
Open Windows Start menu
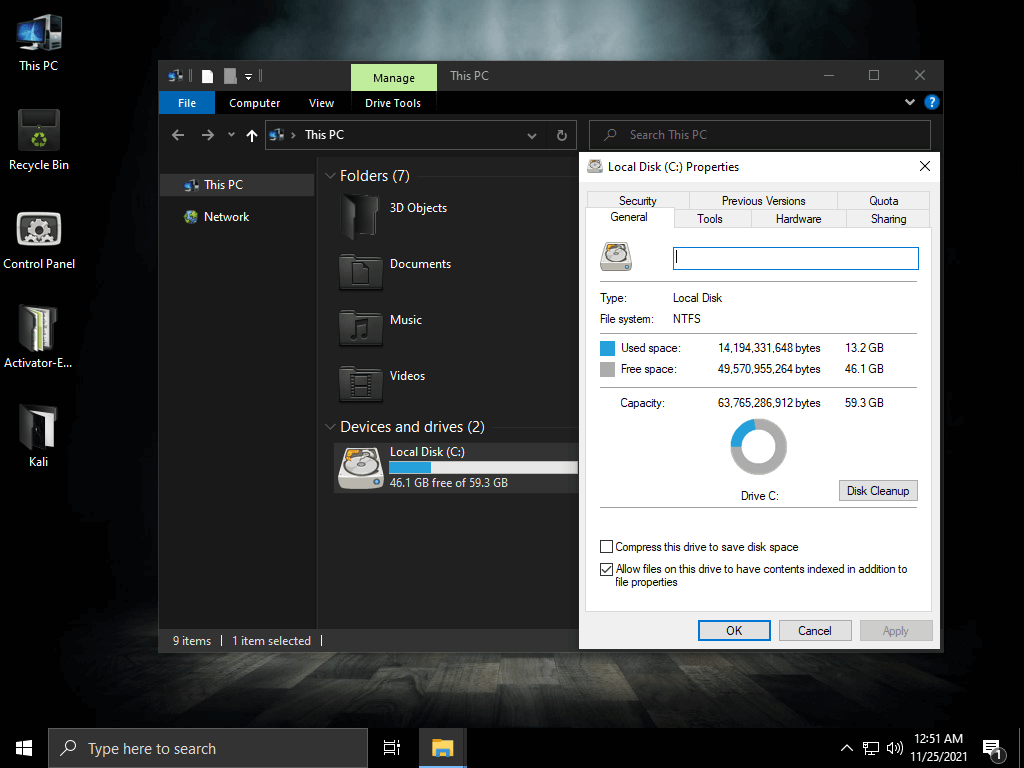pyautogui.click(x=24, y=748)
